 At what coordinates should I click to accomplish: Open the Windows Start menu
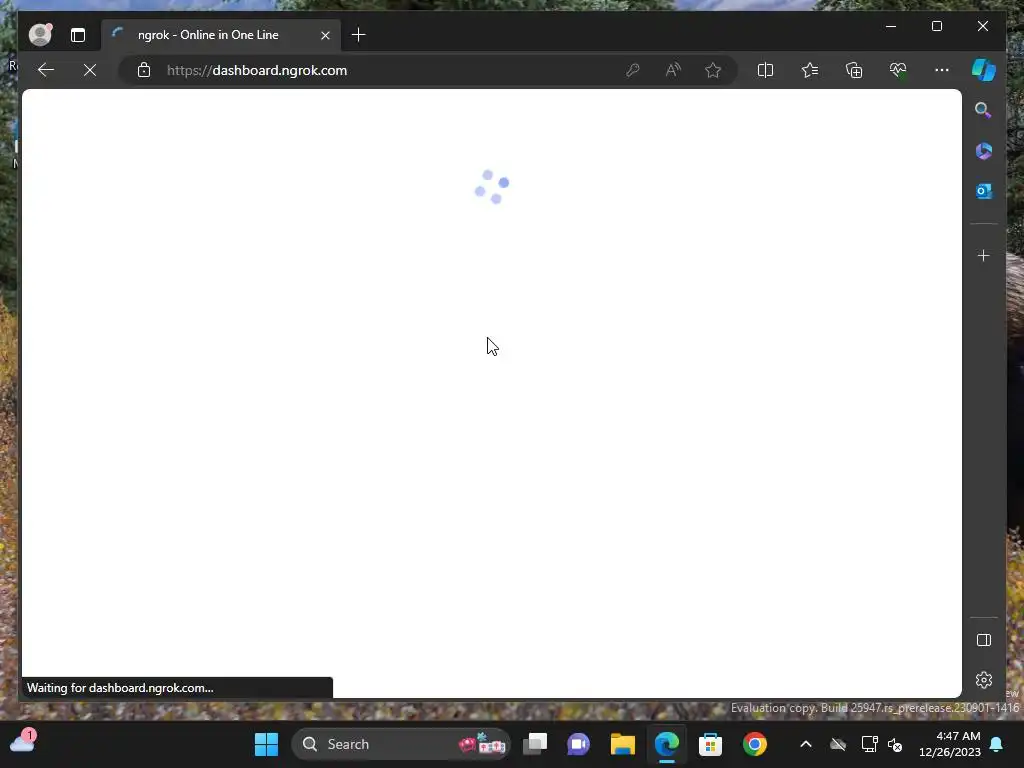(x=266, y=744)
